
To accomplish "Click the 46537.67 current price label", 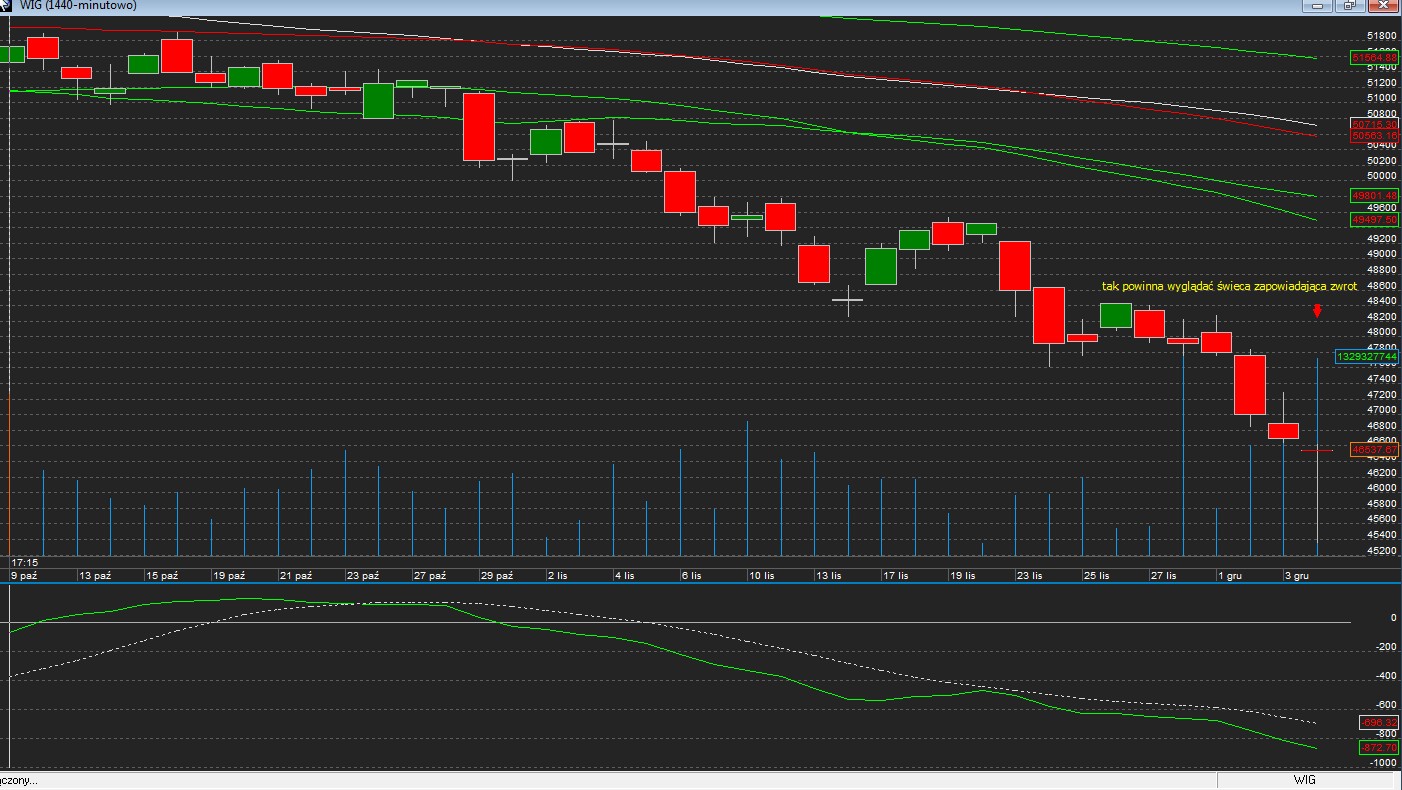I will click(1374, 450).
